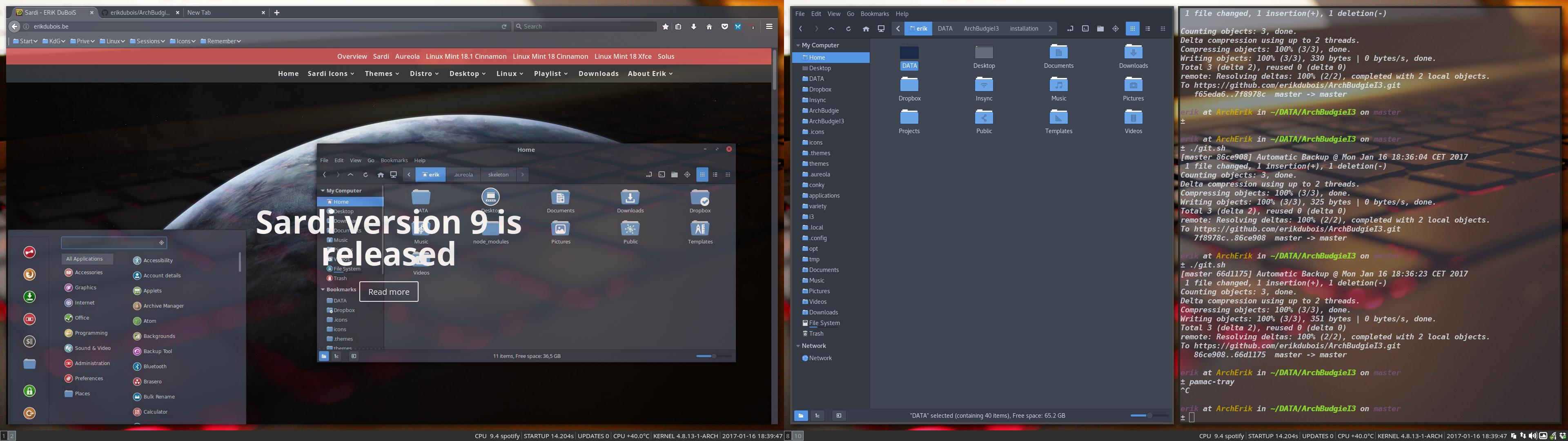
Task: Reload the page via address bar reload icon
Action: pyautogui.click(x=504, y=27)
